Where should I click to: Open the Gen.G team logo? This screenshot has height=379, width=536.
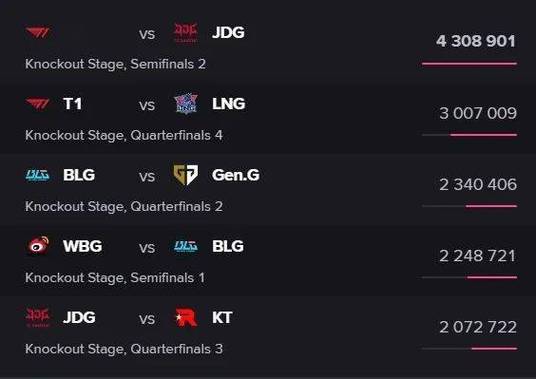point(186,175)
